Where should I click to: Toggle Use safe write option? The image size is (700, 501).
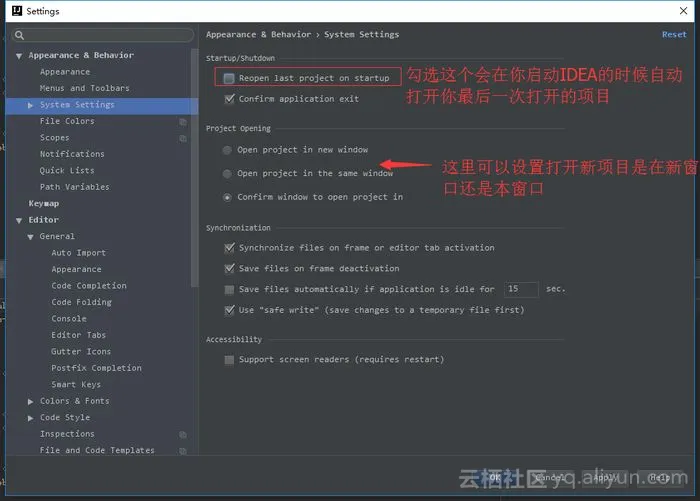click(229, 310)
